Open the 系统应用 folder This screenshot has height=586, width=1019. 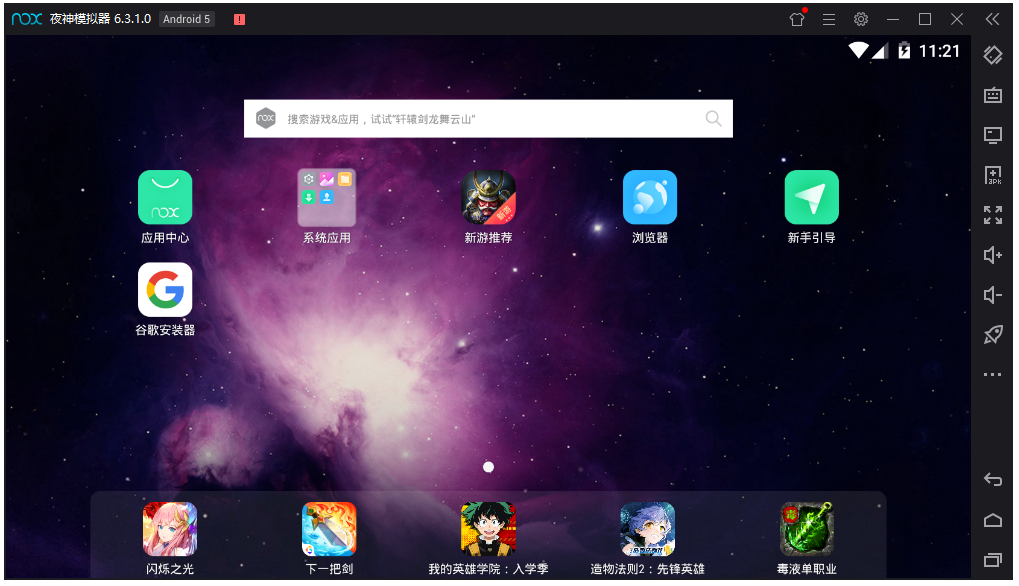pos(326,197)
